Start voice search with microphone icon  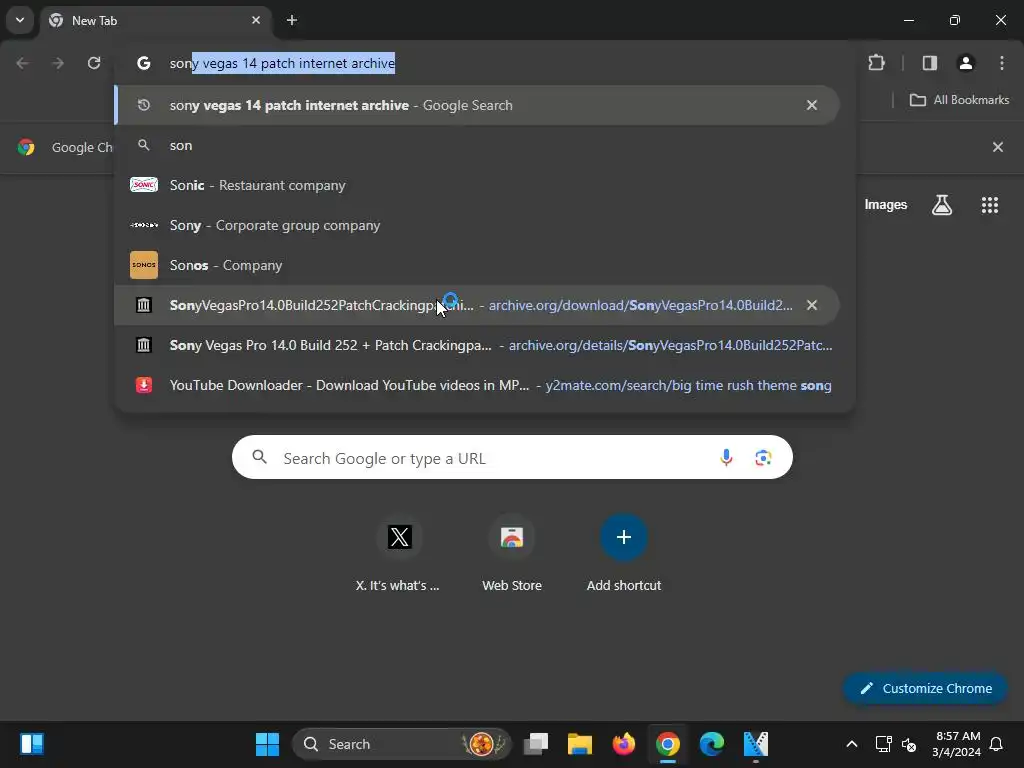tap(726, 458)
